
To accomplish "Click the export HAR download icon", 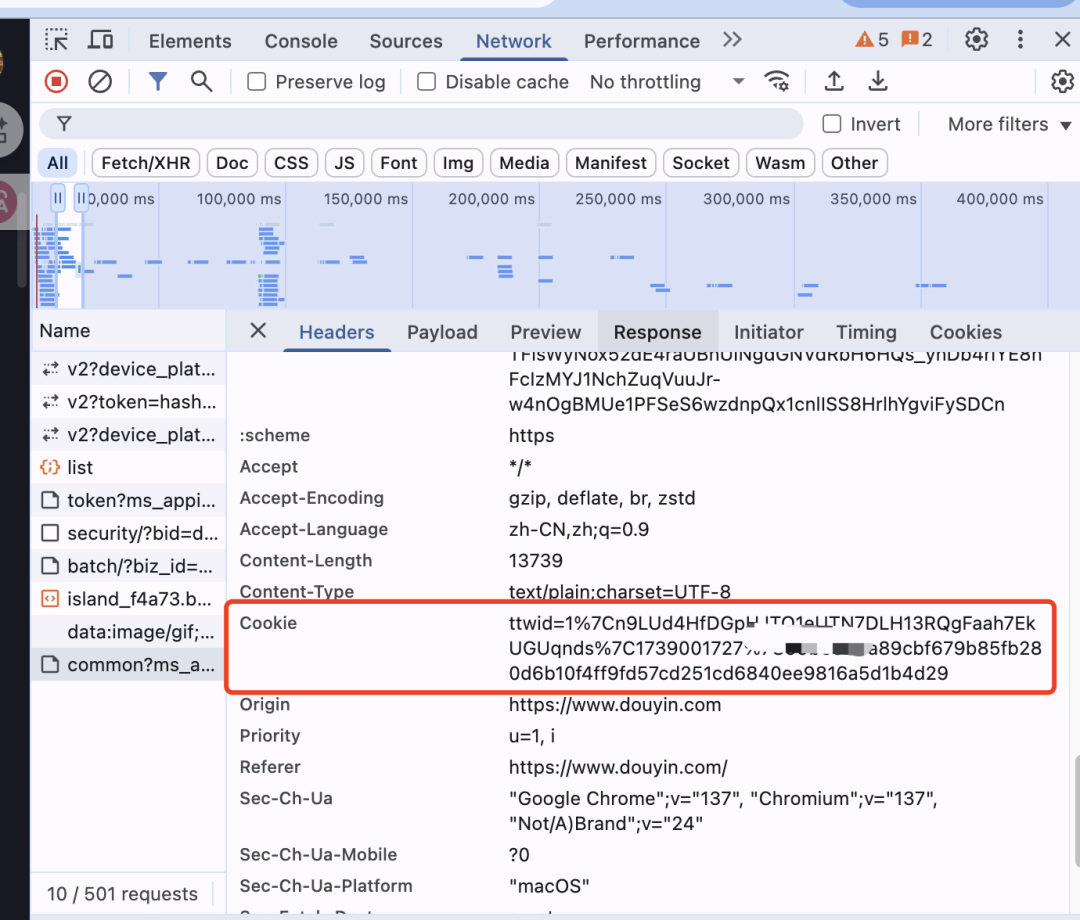I will coord(878,82).
